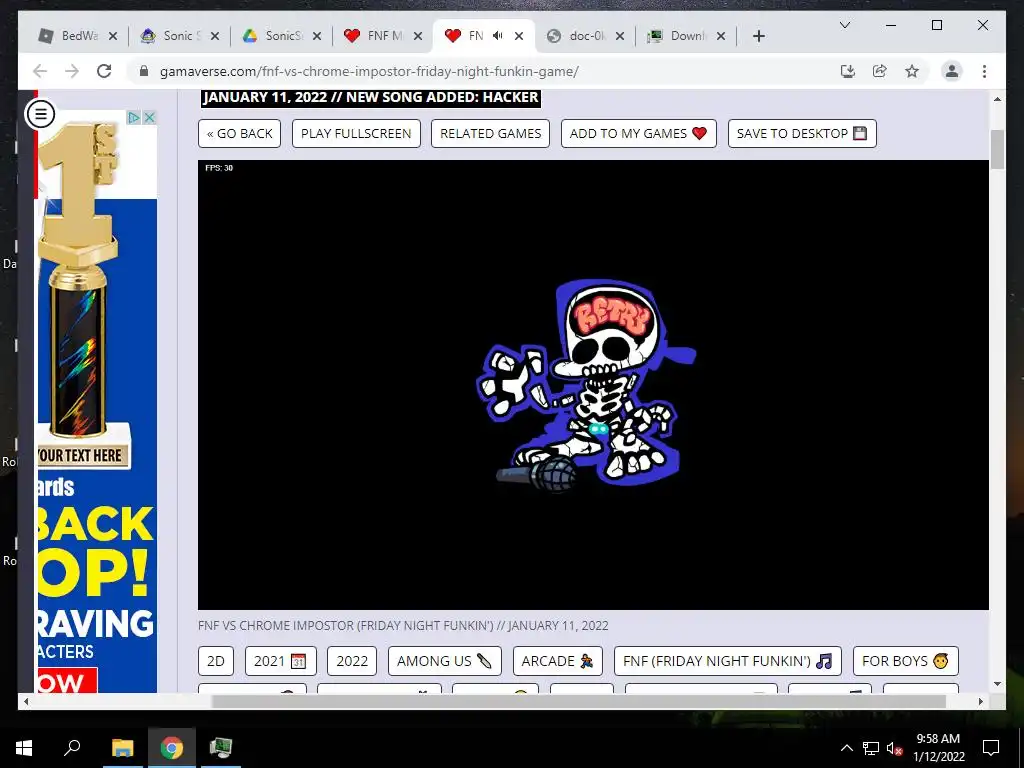
Task: Reload the page with refresh icon
Action: tap(104, 71)
